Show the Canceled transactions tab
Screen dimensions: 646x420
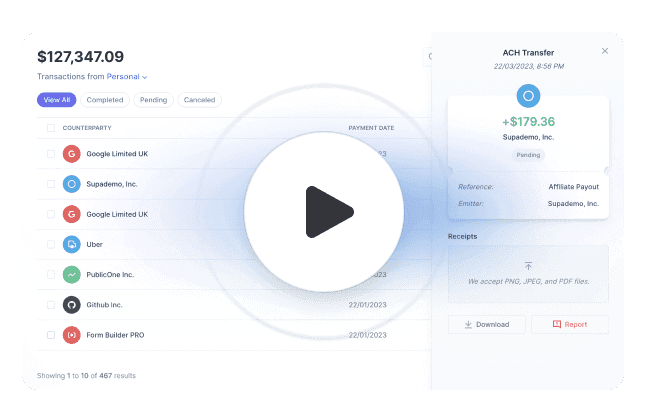click(x=200, y=100)
